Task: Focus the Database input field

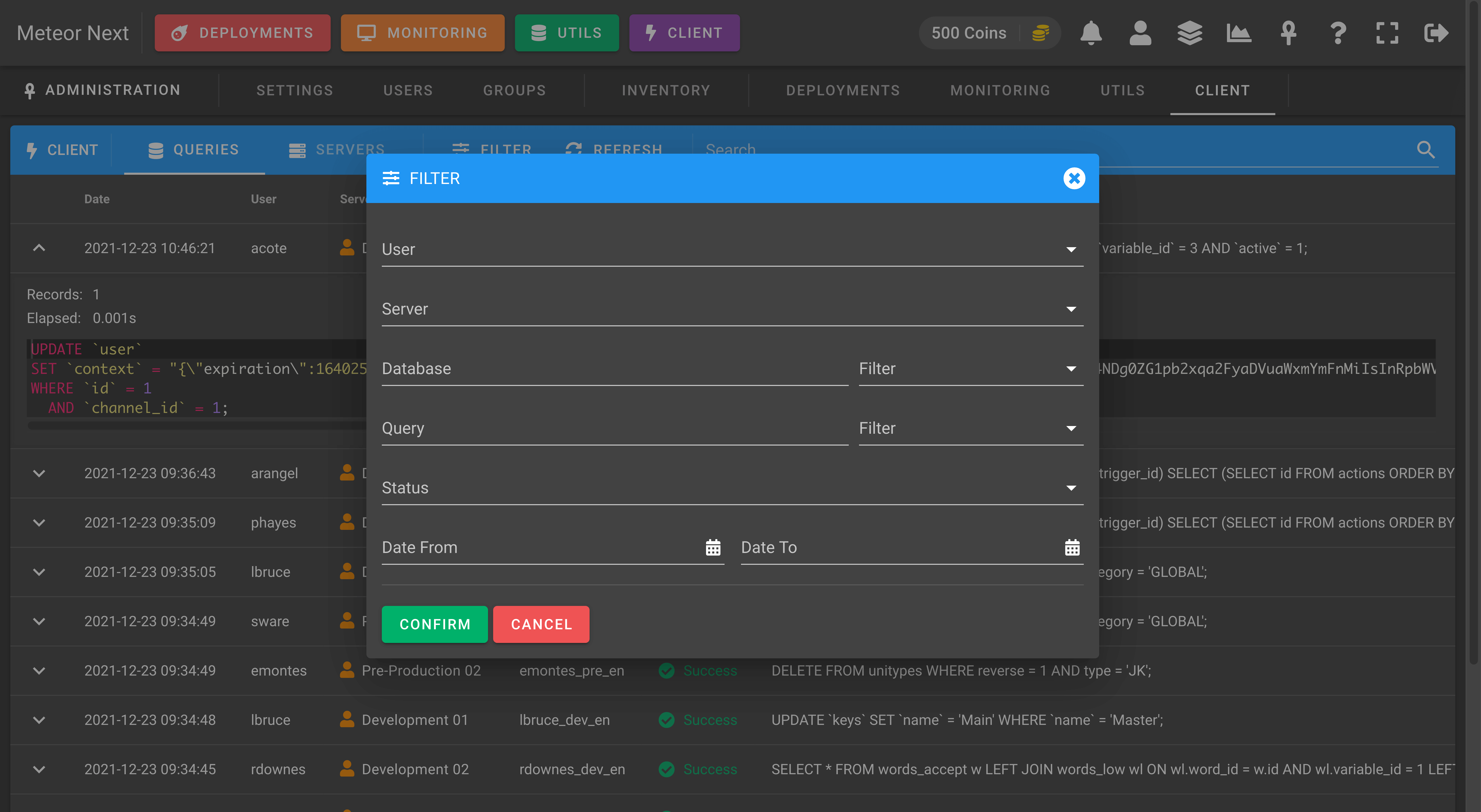Action: coord(615,369)
